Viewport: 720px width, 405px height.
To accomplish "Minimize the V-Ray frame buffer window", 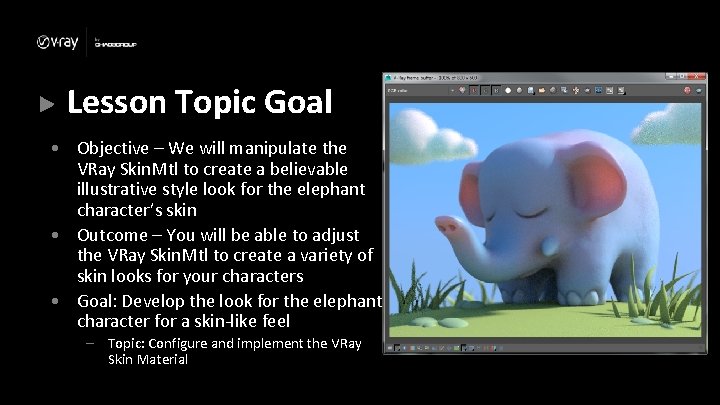I will (x=671, y=77).
